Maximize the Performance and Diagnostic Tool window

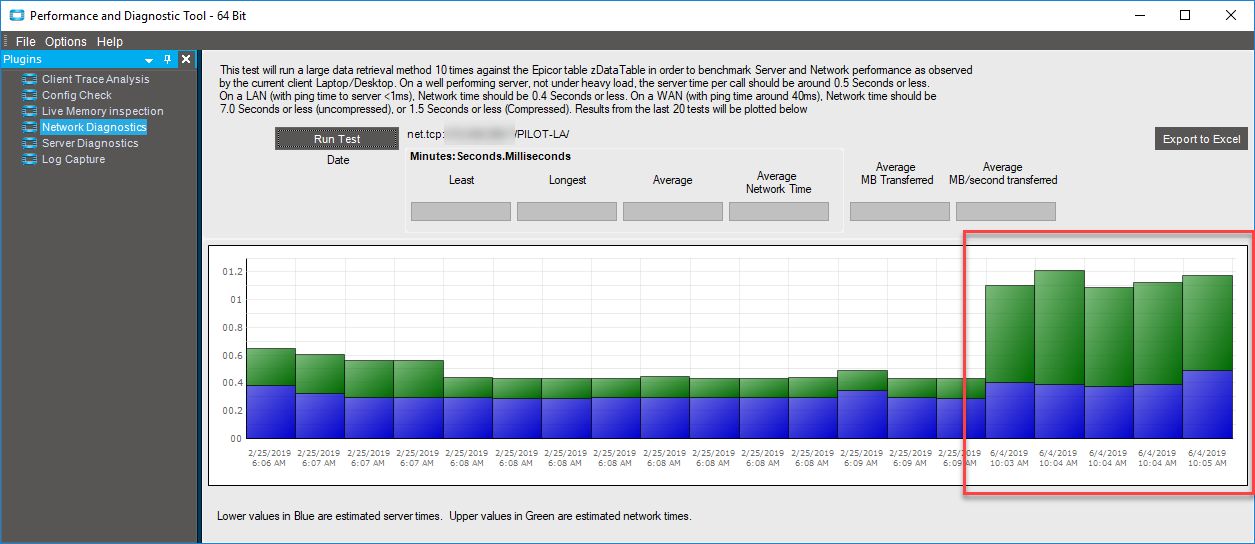[1184, 15]
